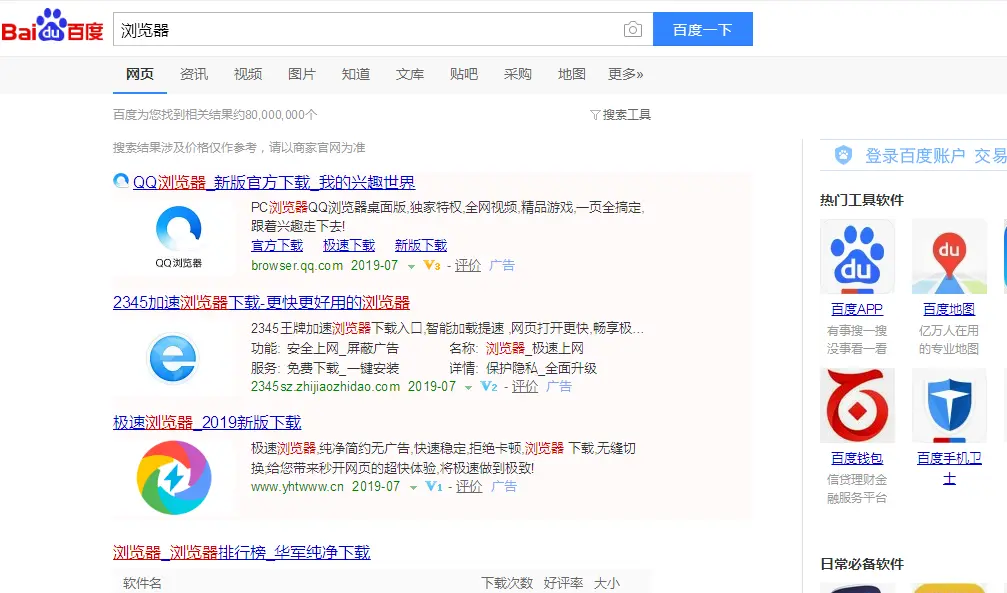
Task: Click 评价 in the 极速浏览器 result
Action: (469, 486)
